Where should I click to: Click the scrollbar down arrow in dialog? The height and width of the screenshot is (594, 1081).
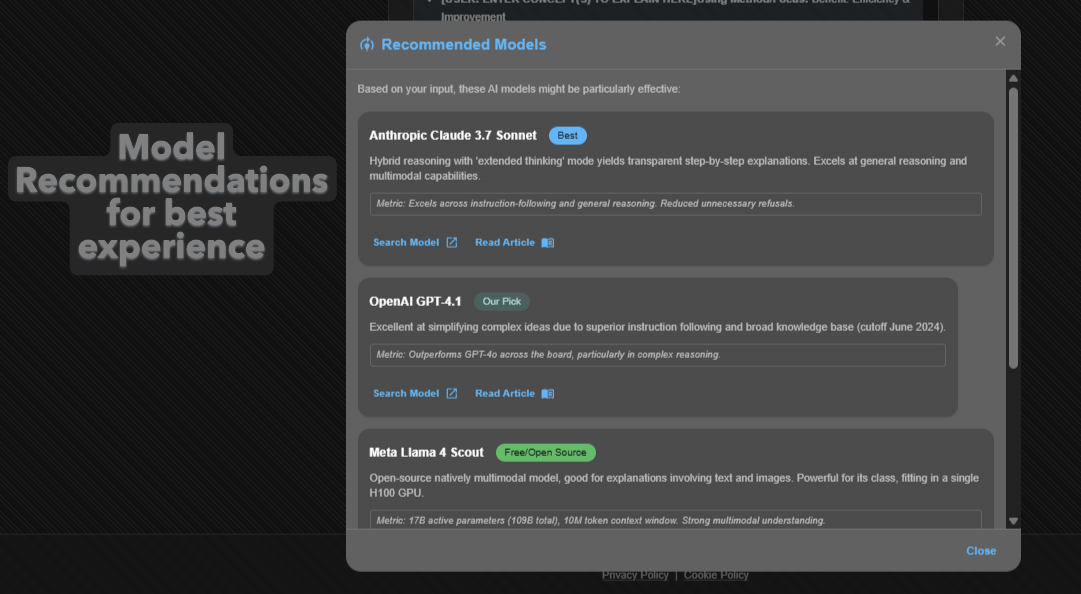[x=1013, y=521]
